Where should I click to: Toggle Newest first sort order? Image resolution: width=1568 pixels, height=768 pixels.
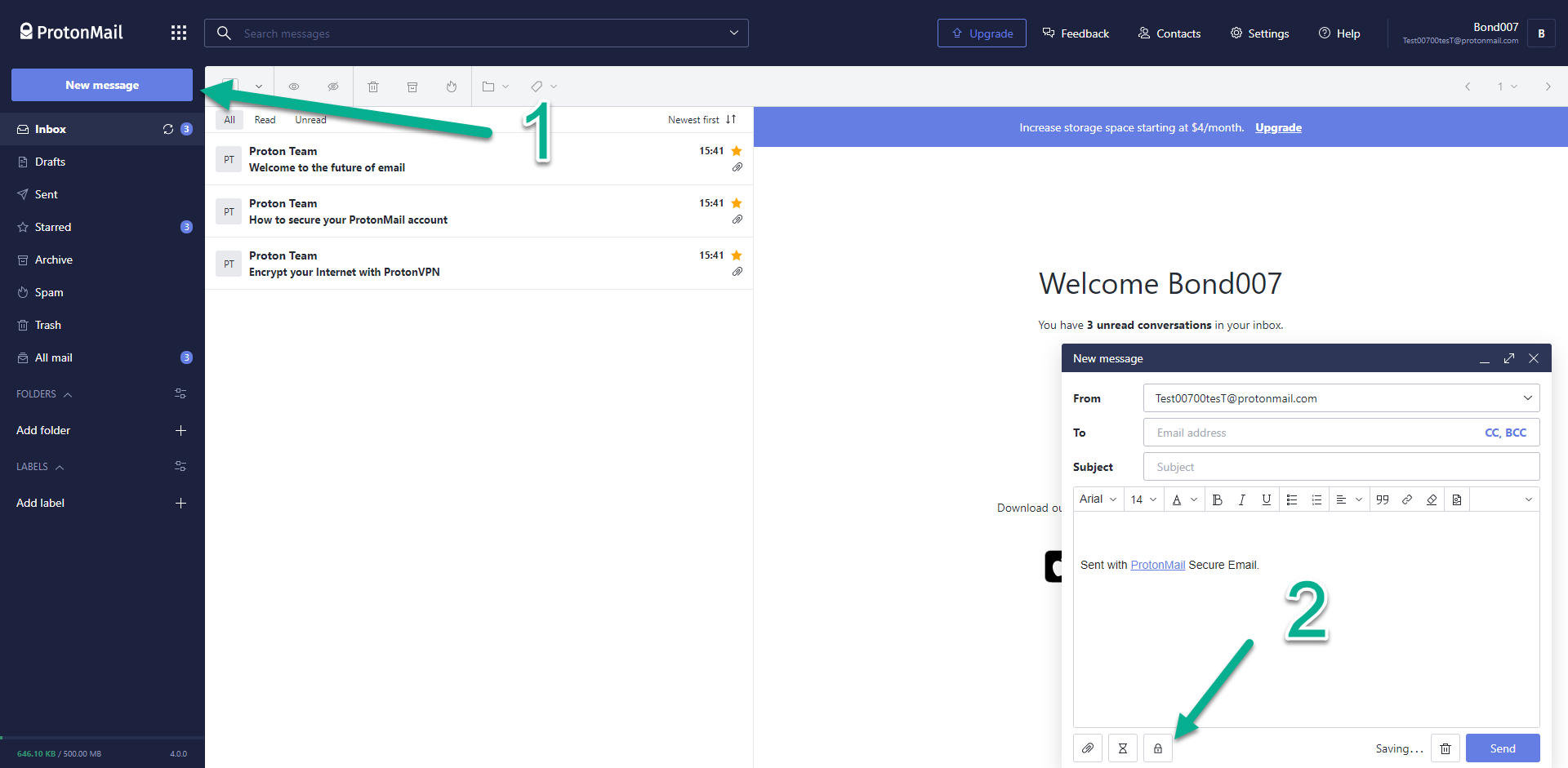[x=702, y=119]
